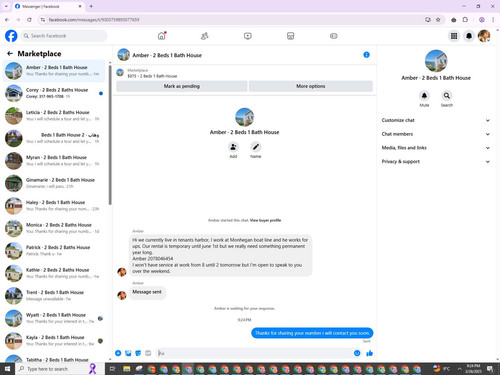Screen dimensions: 500x375
Task: Expand the Privacy & support section
Action: tap(436, 161)
